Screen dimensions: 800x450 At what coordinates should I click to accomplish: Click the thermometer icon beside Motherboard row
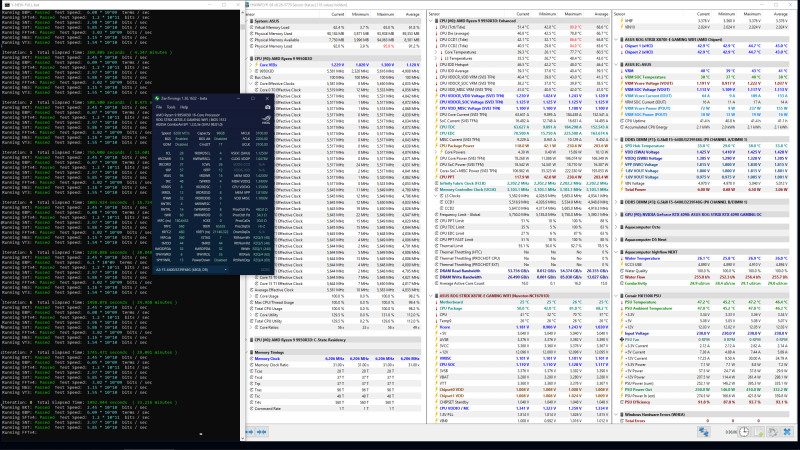(x=437, y=302)
